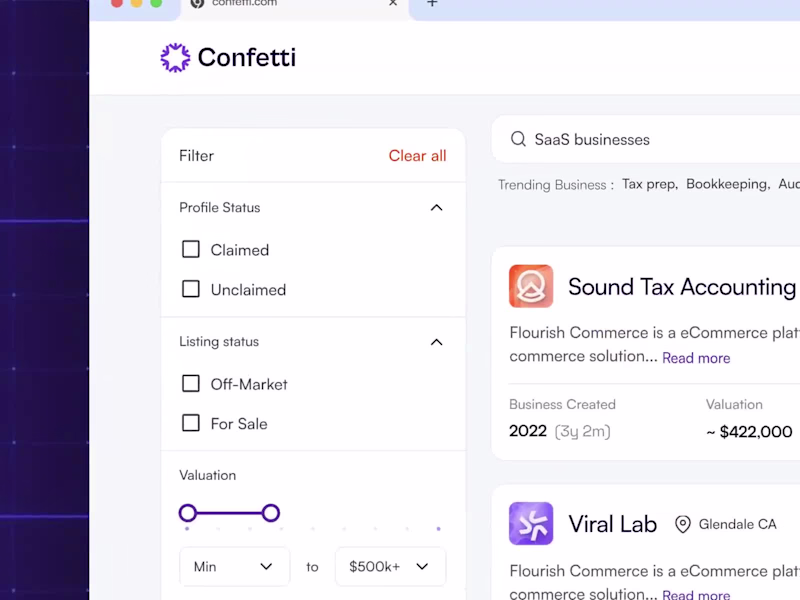Click the location pin next to Glendale CA

pos(684,523)
